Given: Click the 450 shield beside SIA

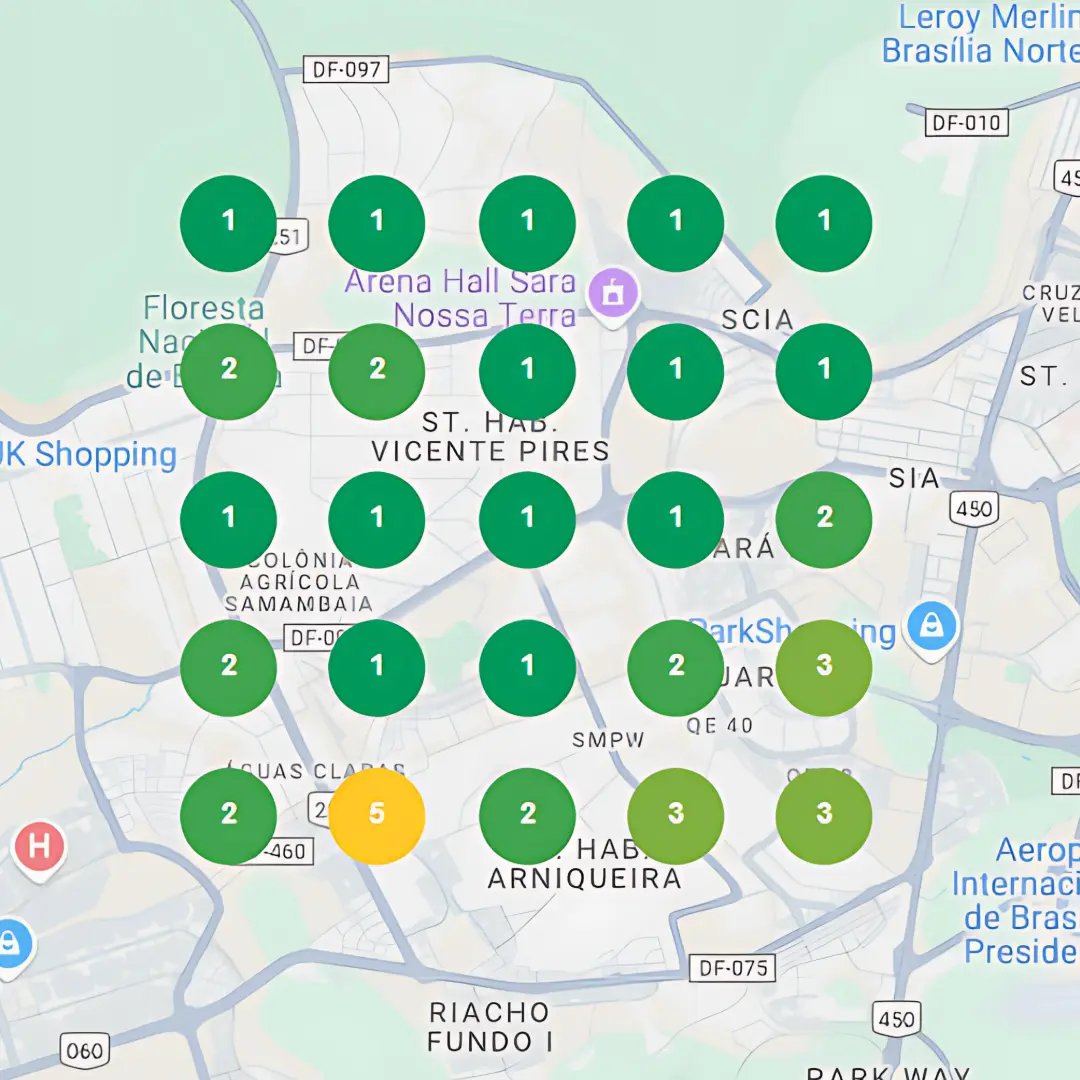Looking at the screenshot, I should (x=974, y=509).
